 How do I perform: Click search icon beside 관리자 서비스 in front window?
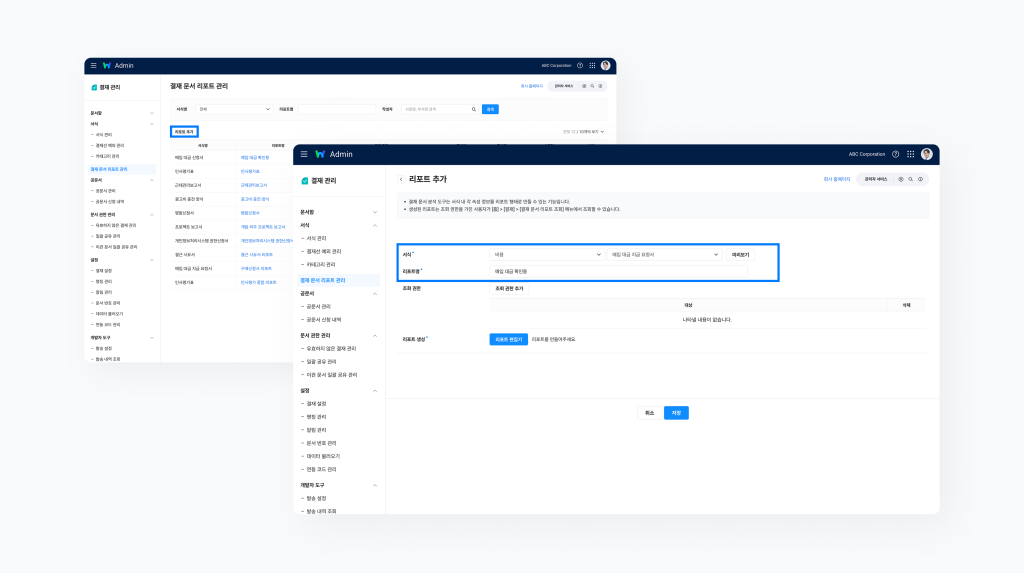(910, 179)
